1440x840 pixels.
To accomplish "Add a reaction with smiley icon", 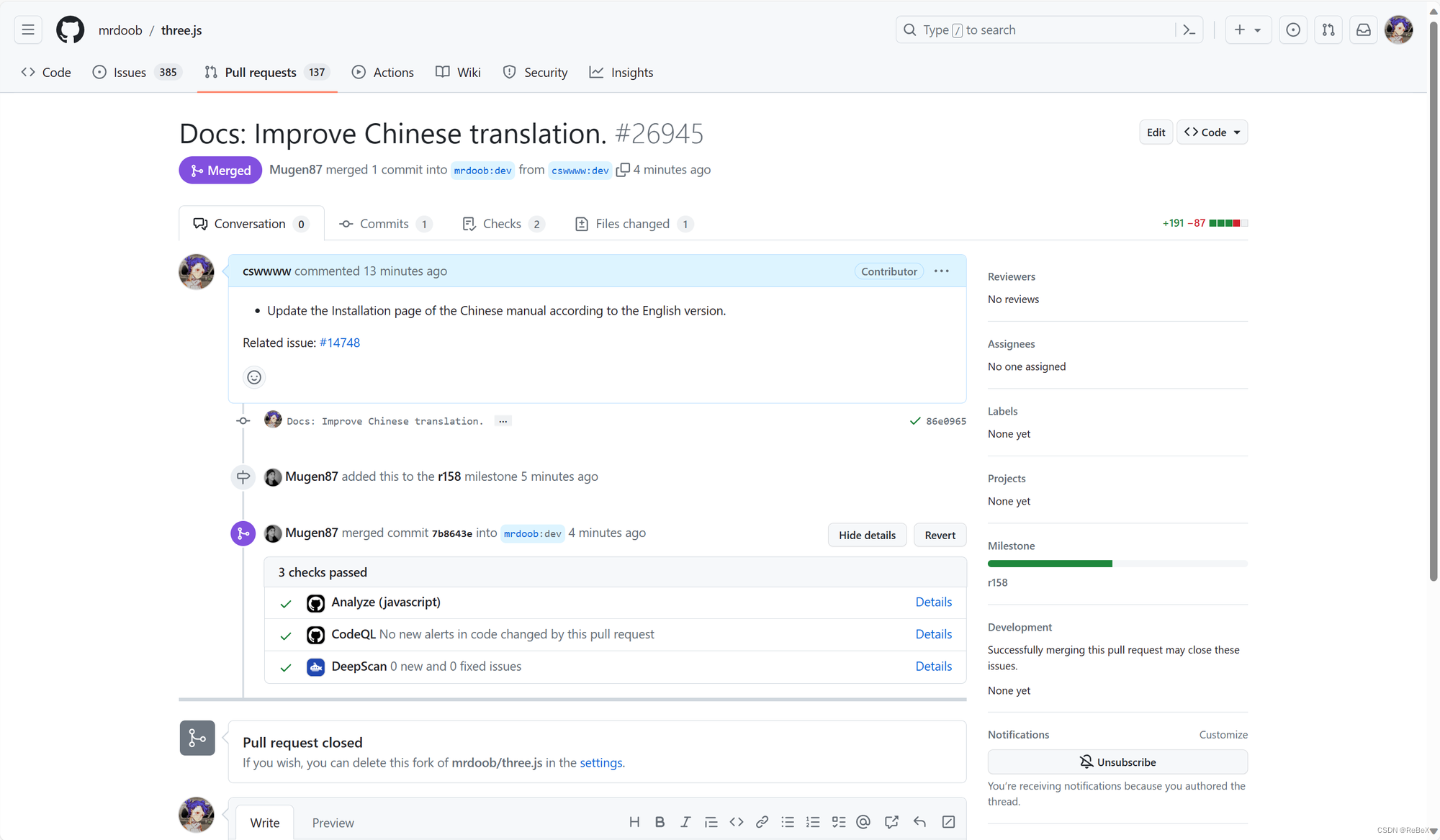I will (x=254, y=377).
